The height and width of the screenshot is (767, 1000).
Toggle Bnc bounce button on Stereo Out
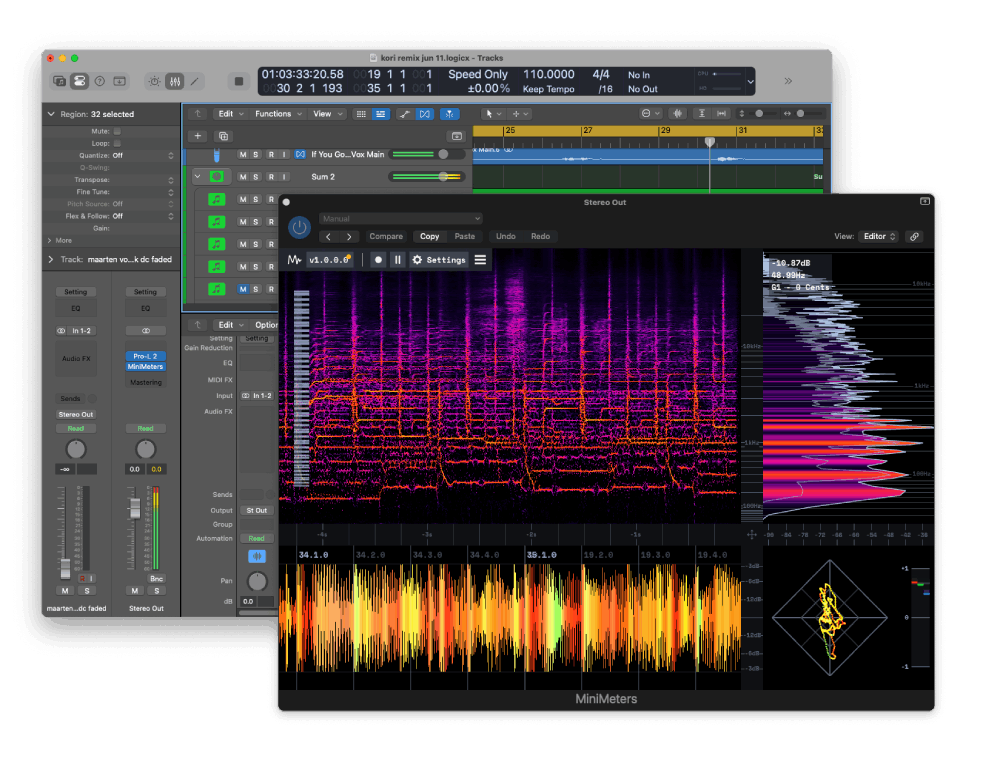tap(156, 579)
